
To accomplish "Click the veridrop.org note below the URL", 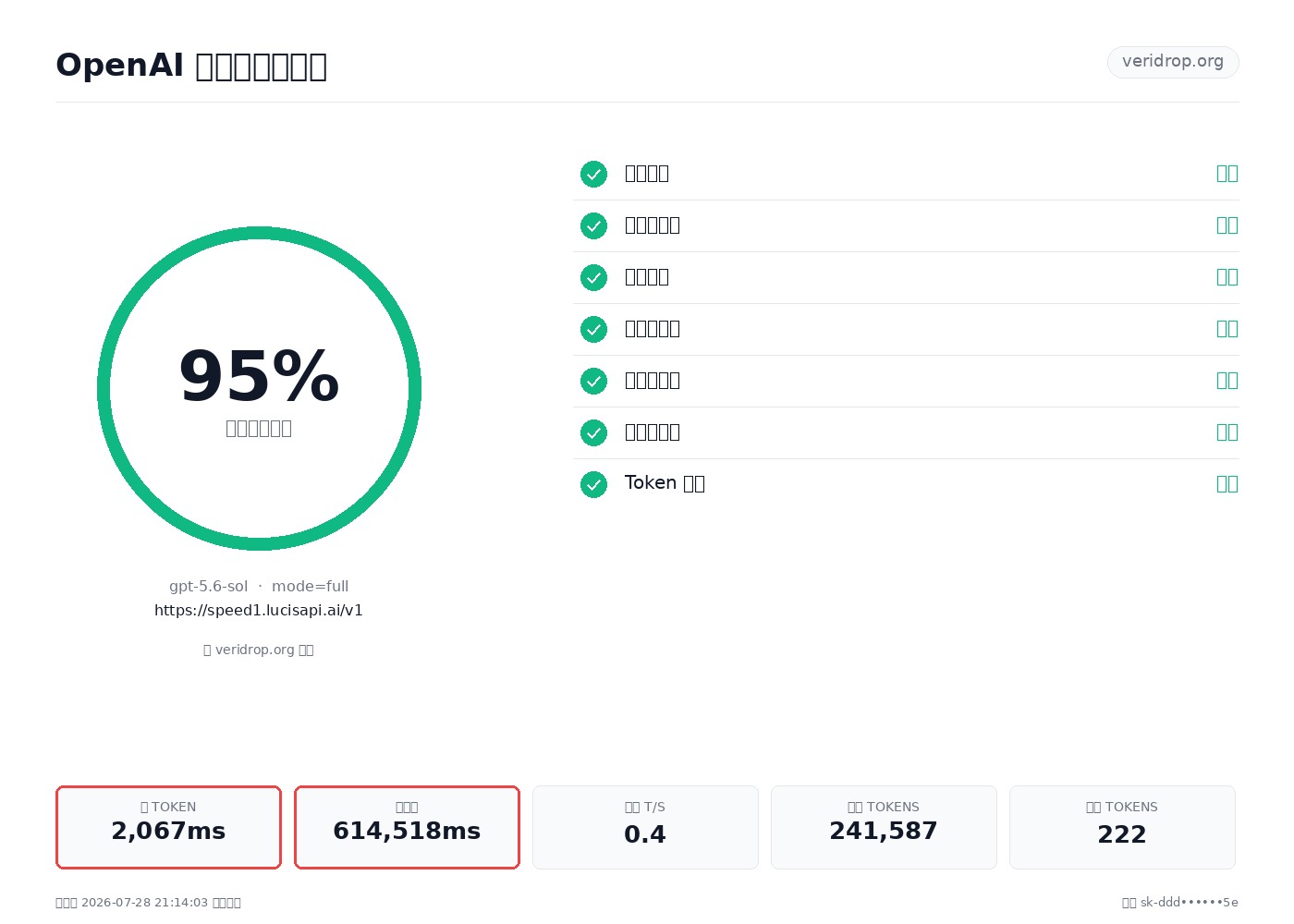I will (x=259, y=650).
